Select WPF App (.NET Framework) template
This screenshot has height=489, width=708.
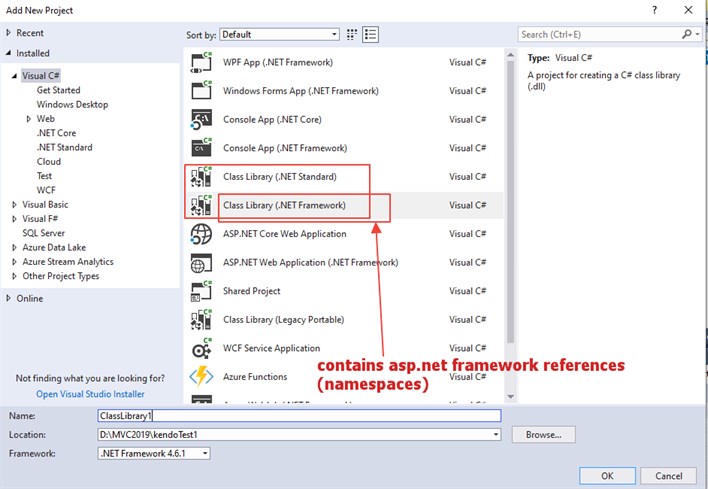(344, 62)
